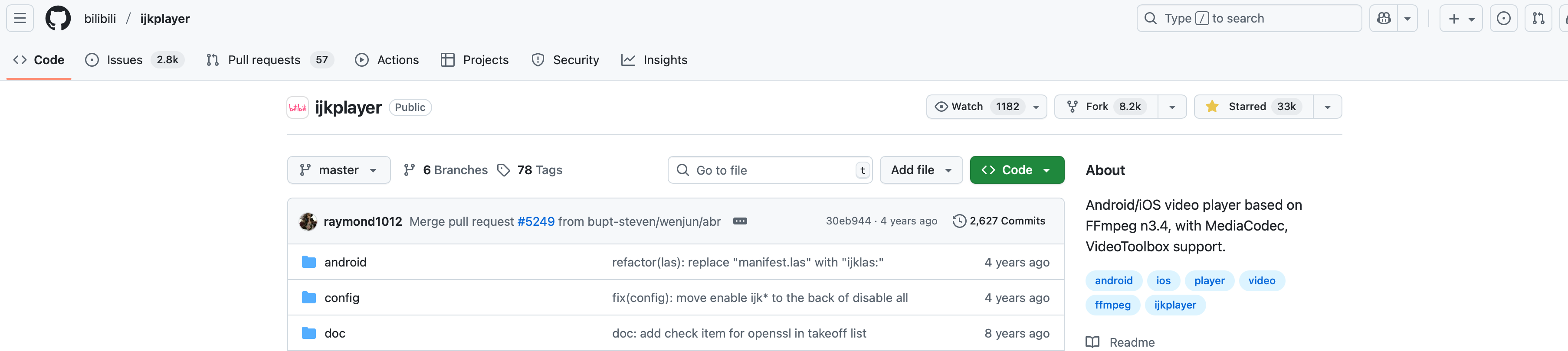Open the green Code dropdown
This screenshot has width=1568, height=351.
1017,170
